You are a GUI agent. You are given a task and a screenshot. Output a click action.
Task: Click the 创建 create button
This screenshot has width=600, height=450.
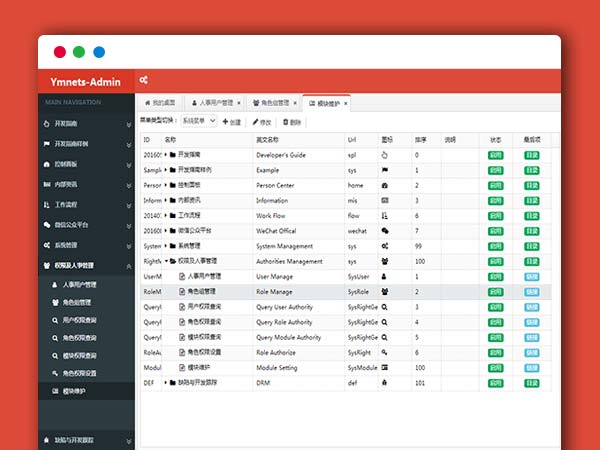(232, 121)
